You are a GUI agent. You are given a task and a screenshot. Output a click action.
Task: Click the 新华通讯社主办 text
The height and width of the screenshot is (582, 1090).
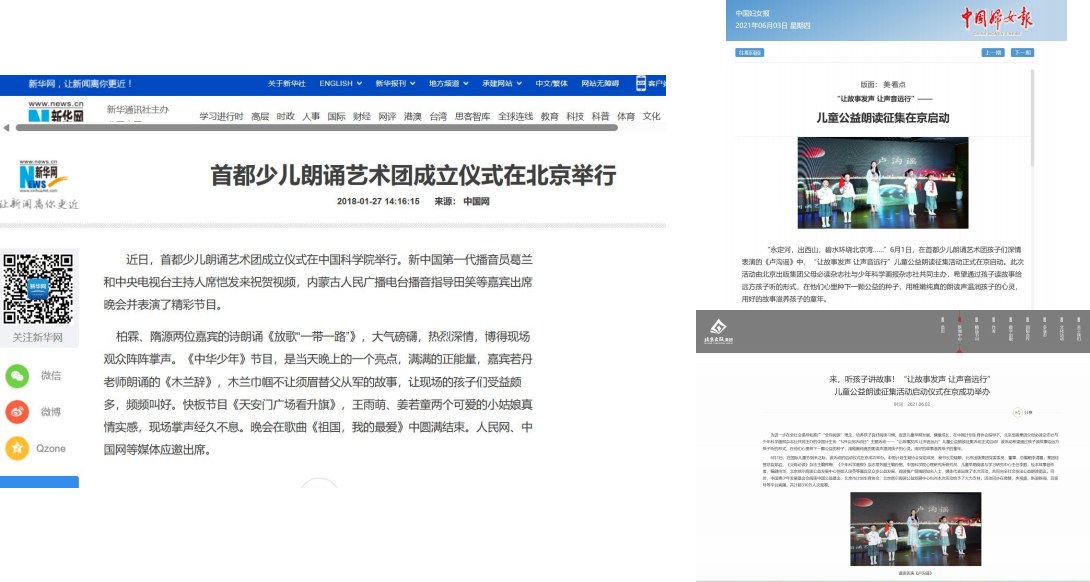click(x=138, y=109)
